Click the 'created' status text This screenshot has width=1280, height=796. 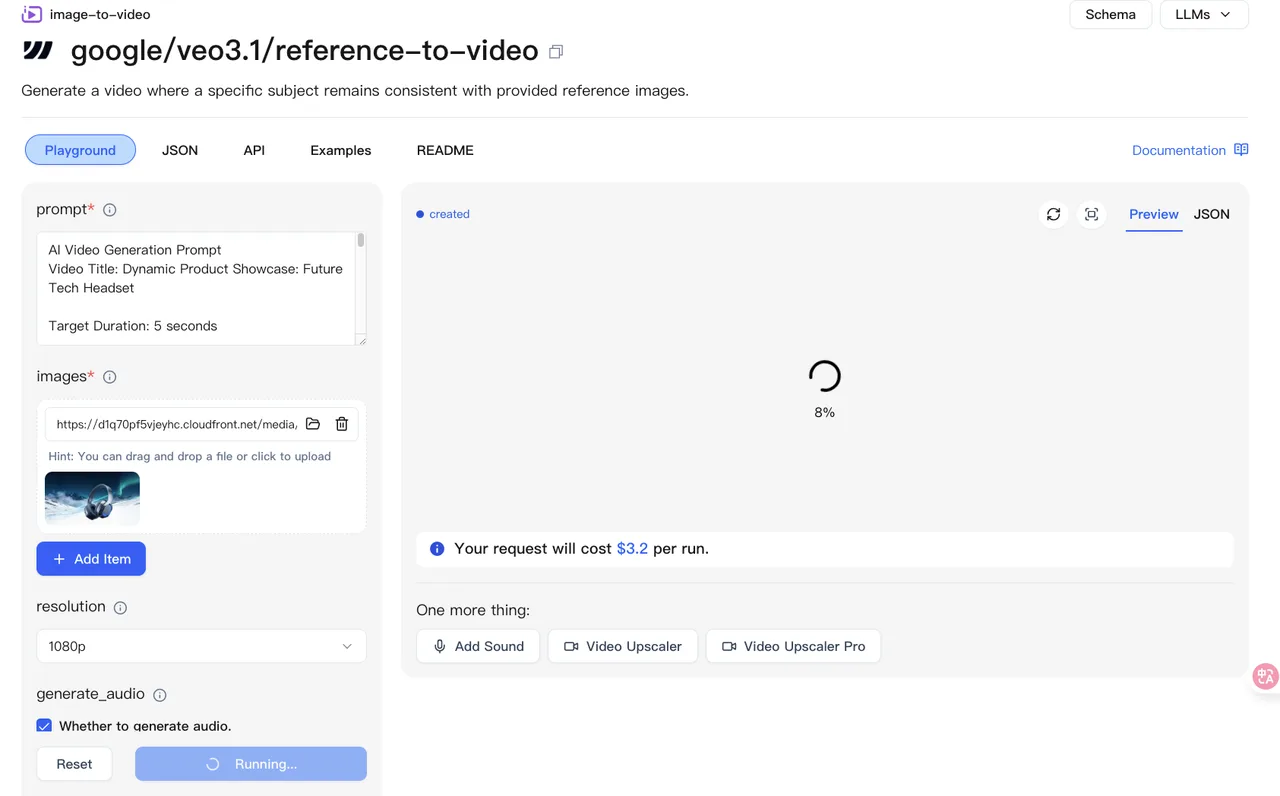coord(449,214)
